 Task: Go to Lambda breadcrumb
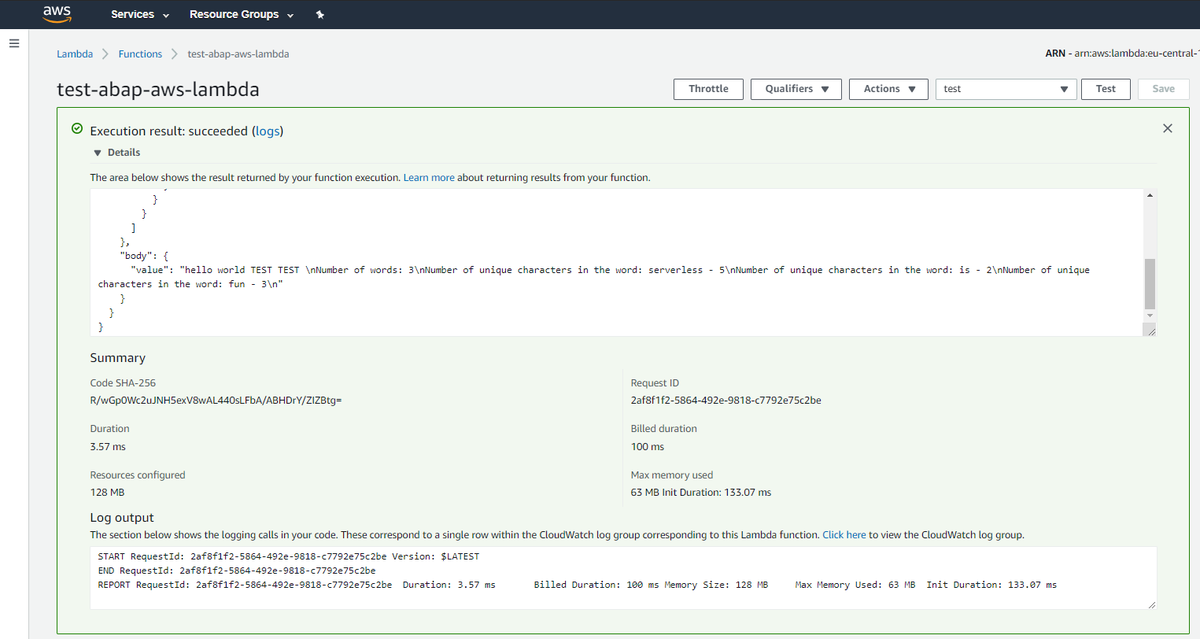(75, 54)
